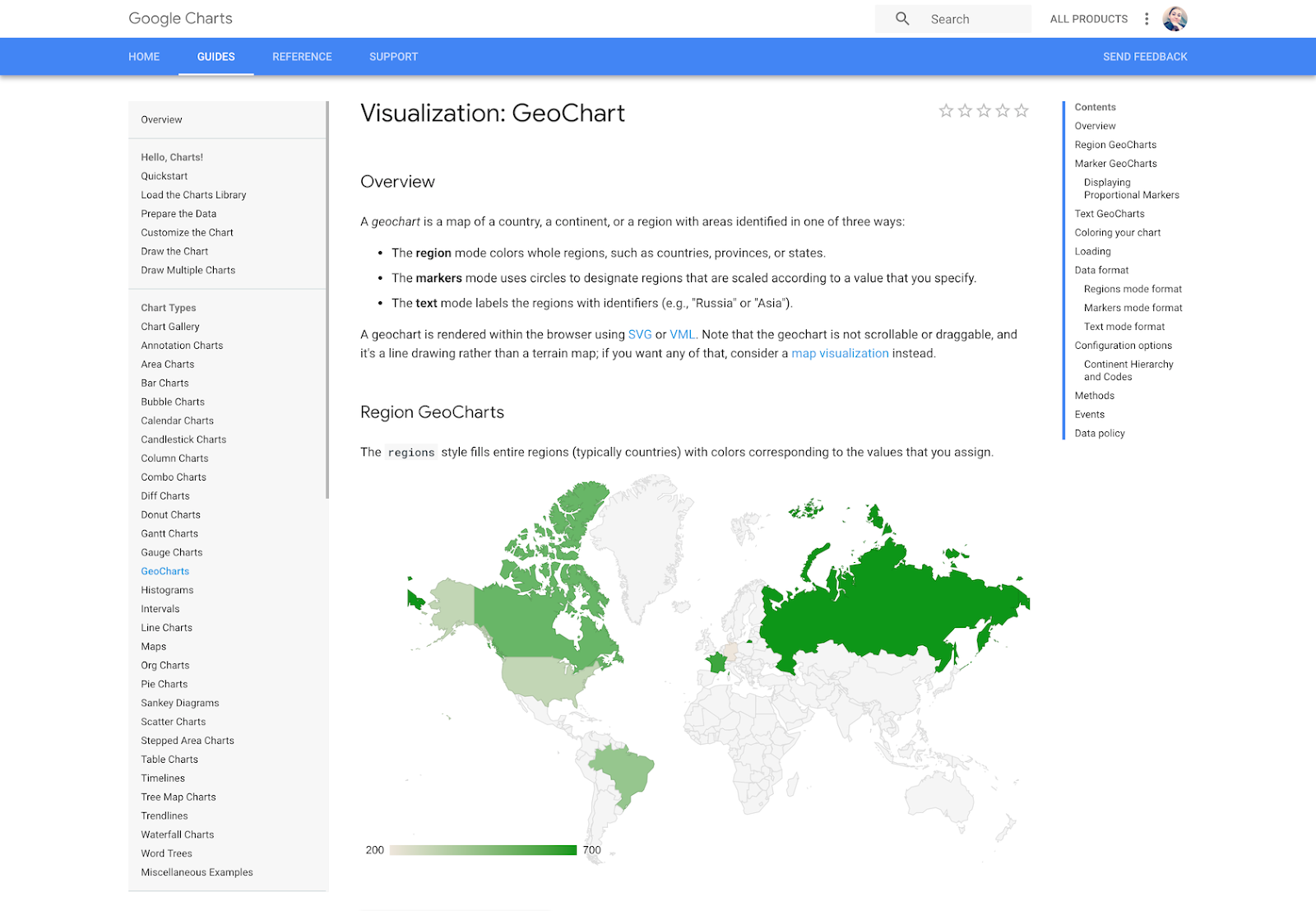Open Gantt Charts page
This screenshot has height=911, width=1316.
[169, 534]
